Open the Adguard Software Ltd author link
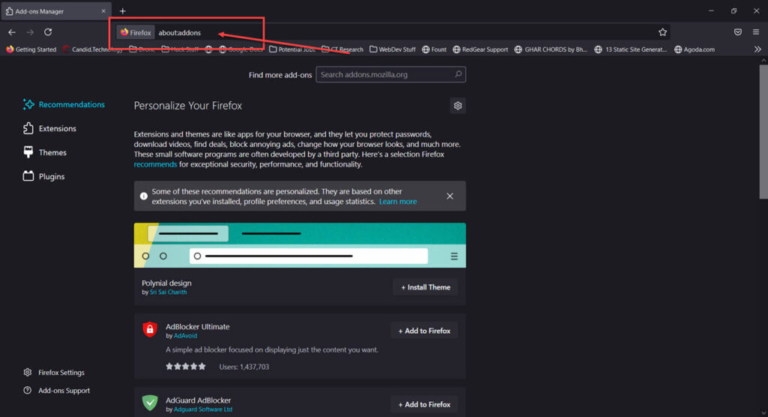 [x=203, y=410]
